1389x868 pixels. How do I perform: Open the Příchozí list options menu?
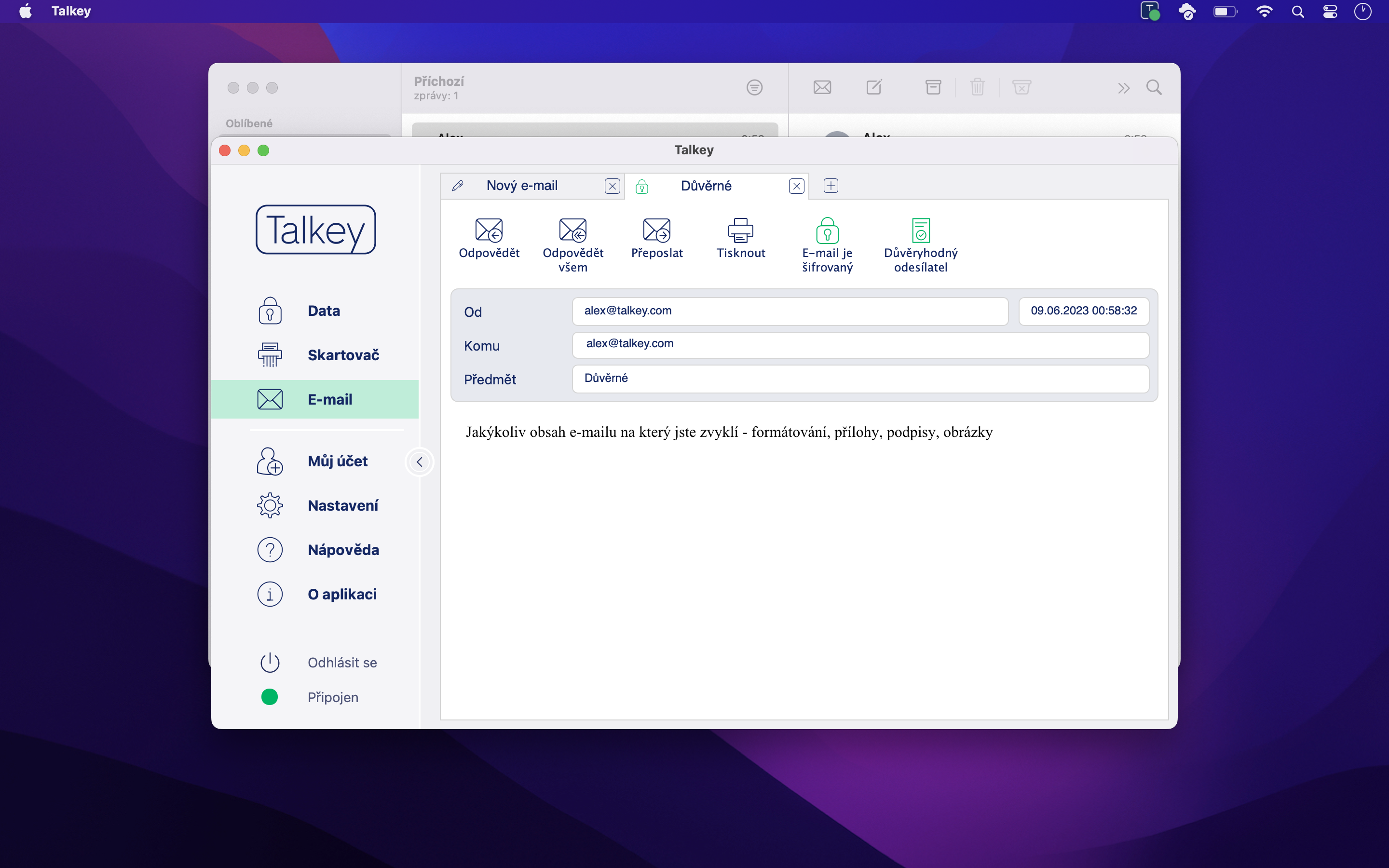[x=754, y=87]
